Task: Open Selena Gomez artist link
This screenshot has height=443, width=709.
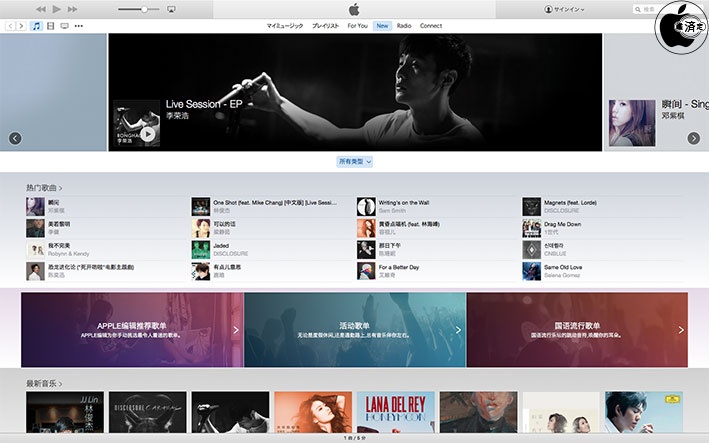Action: [562, 275]
